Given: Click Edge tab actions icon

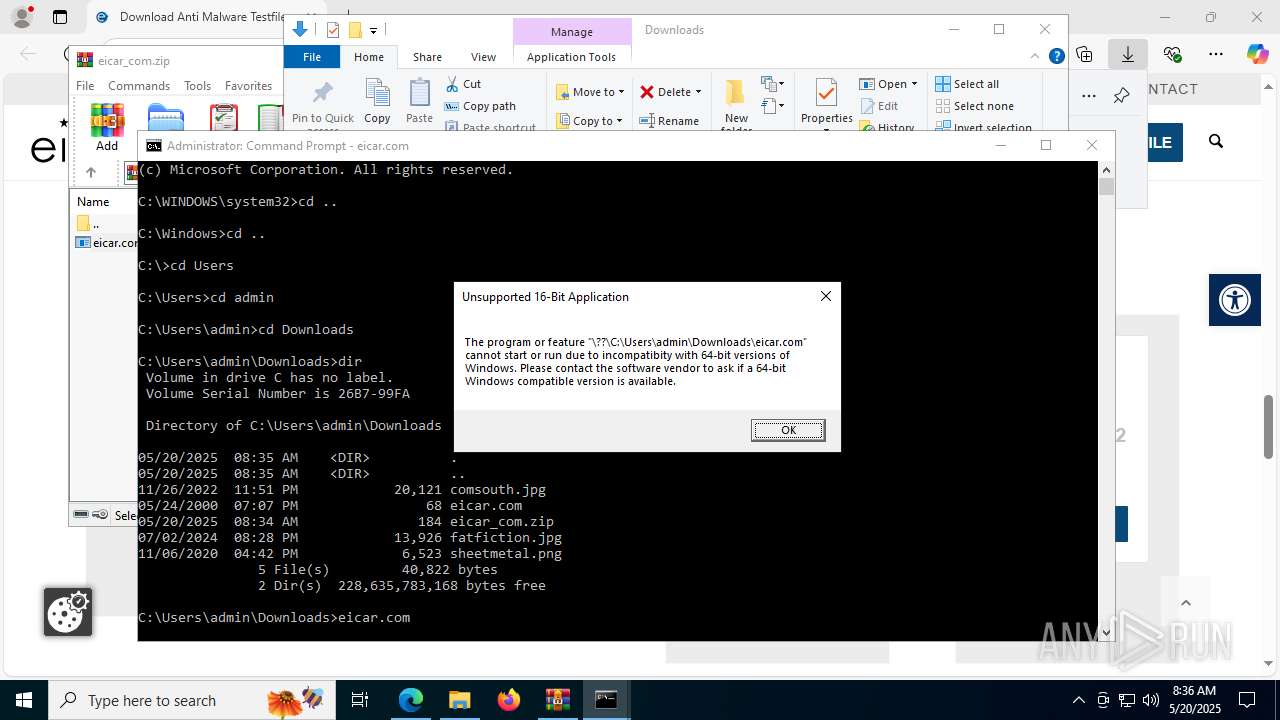Looking at the screenshot, I should 60,17.
